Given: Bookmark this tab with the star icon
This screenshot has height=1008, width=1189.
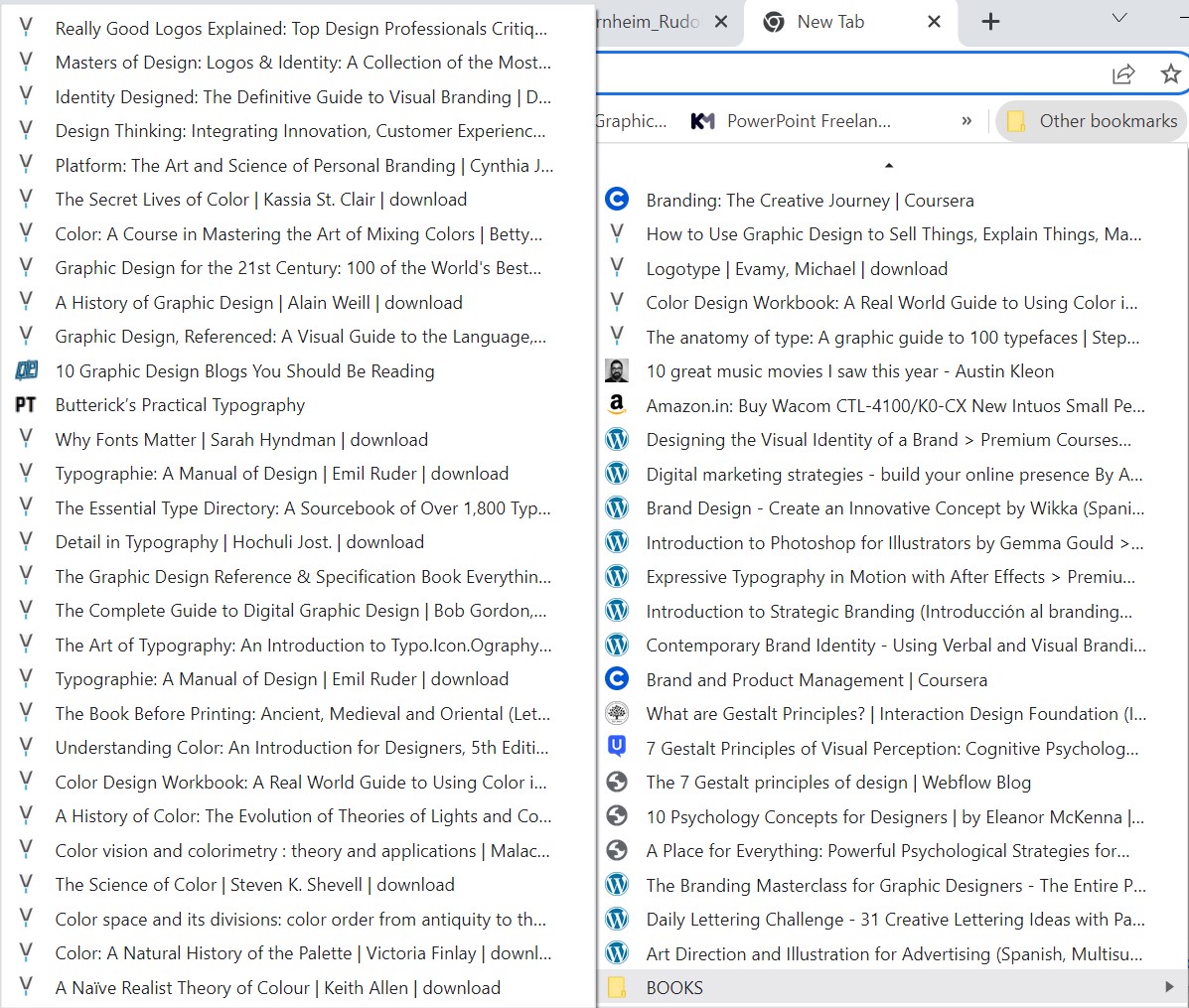Looking at the screenshot, I should pyautogui.click(x=1170, y=73).
